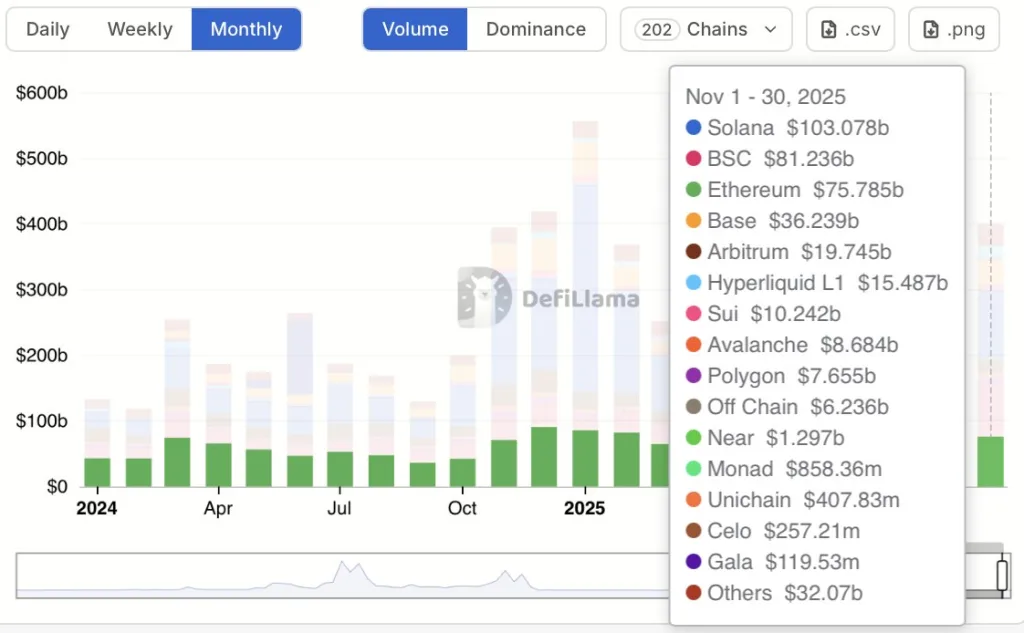Select the Monthly interval option

[x=246, y=29]
